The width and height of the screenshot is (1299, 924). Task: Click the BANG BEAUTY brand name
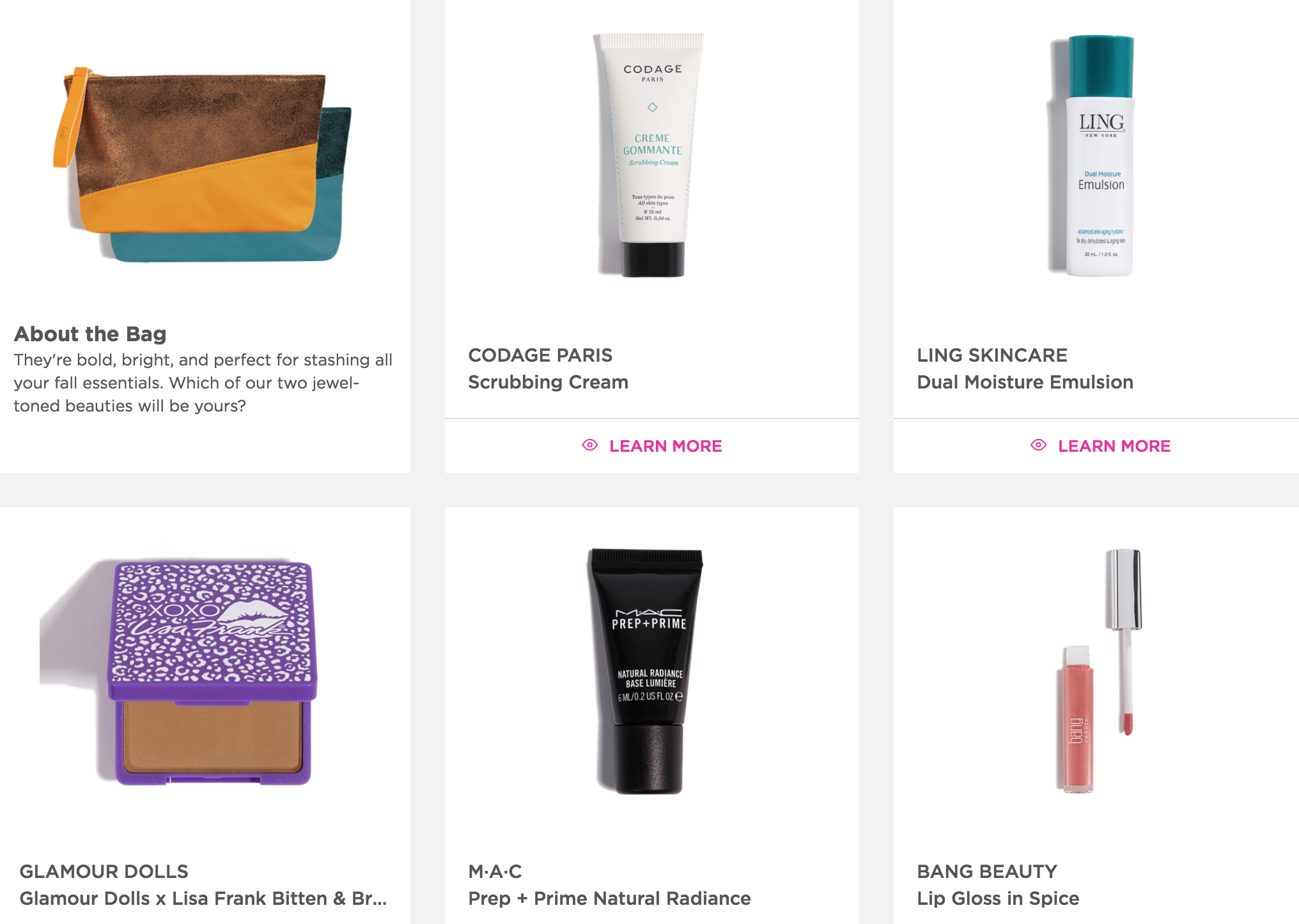point(987,872)
